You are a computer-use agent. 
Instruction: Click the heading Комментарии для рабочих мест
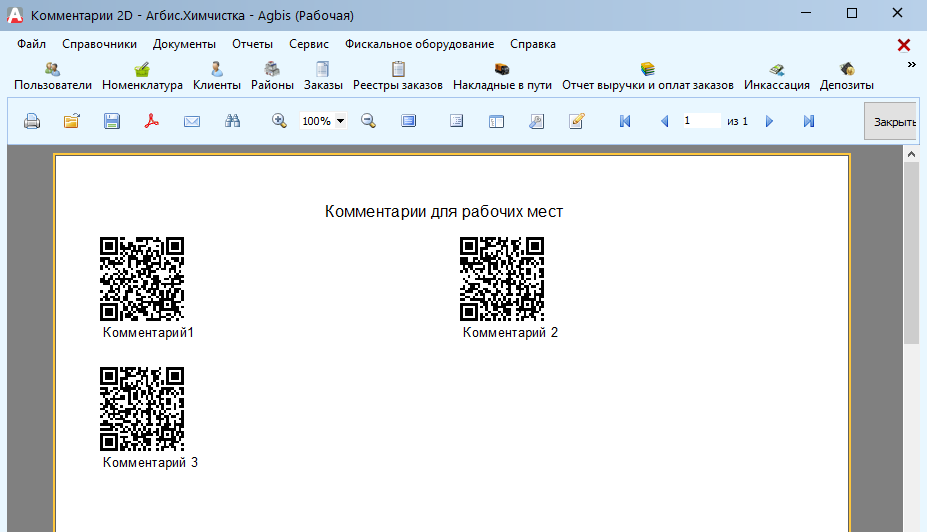[x=444, y=212]
